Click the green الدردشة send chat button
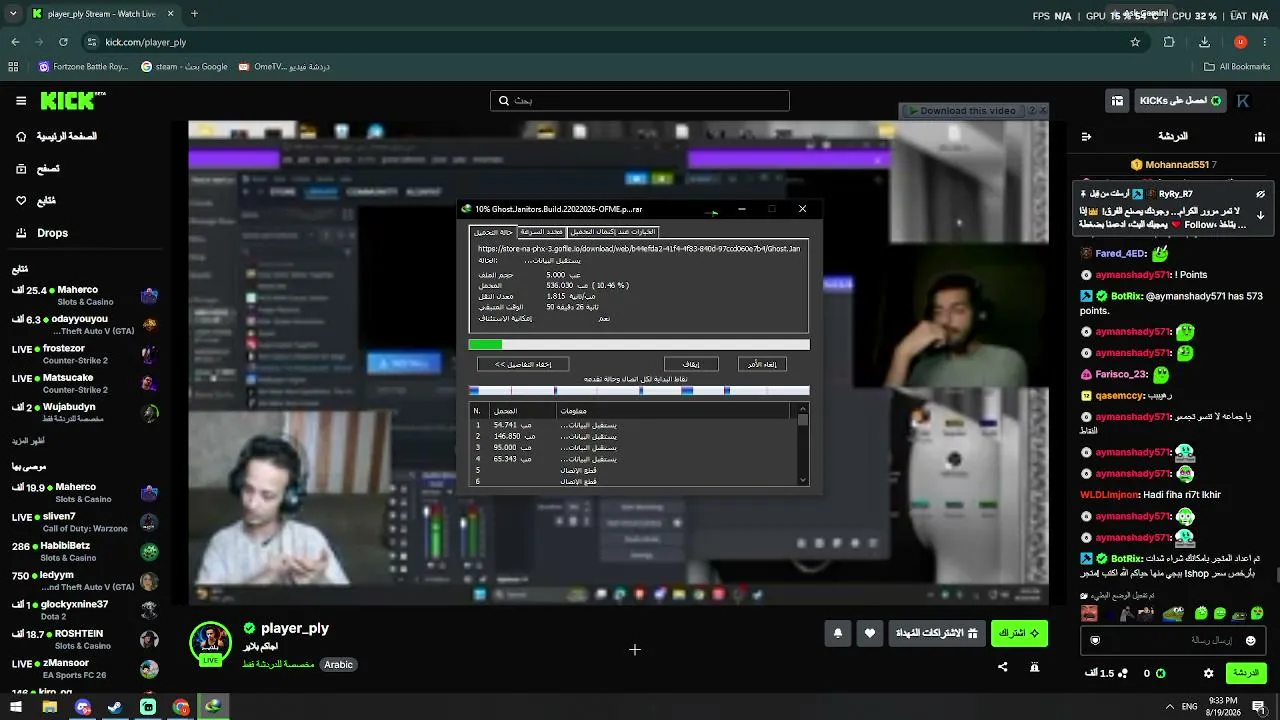Image resolution: width=1280 pixels, height=720 pixels. 1246,673
